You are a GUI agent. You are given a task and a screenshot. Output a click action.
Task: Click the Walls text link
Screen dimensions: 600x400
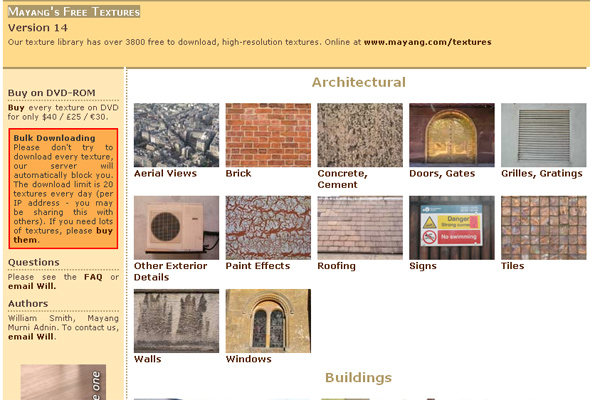[x=147, y=359]
